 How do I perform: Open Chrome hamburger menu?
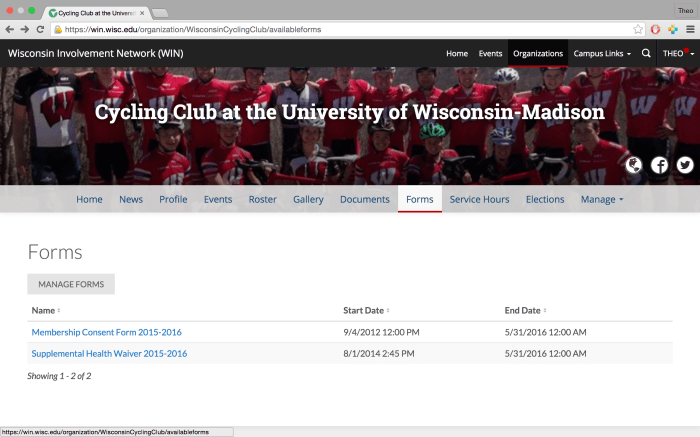coord(690,29)
